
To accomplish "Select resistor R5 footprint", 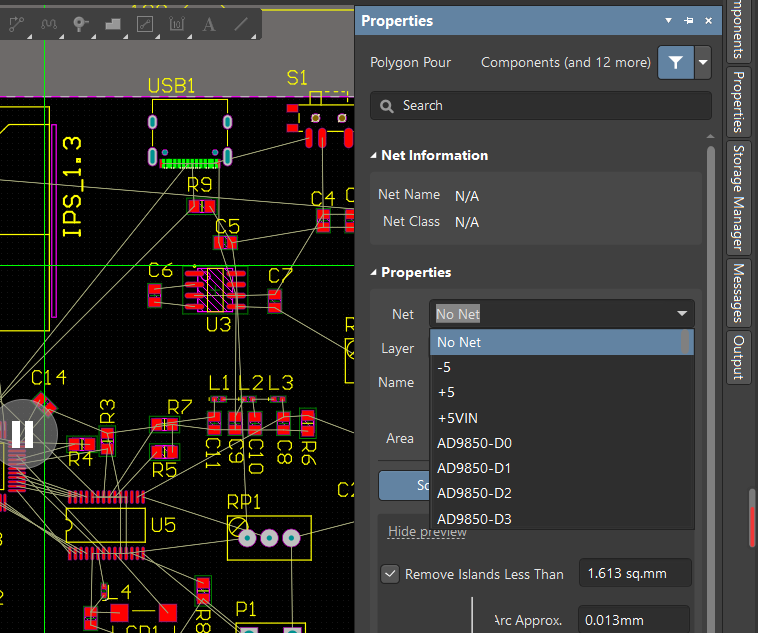I will [164, 452].
